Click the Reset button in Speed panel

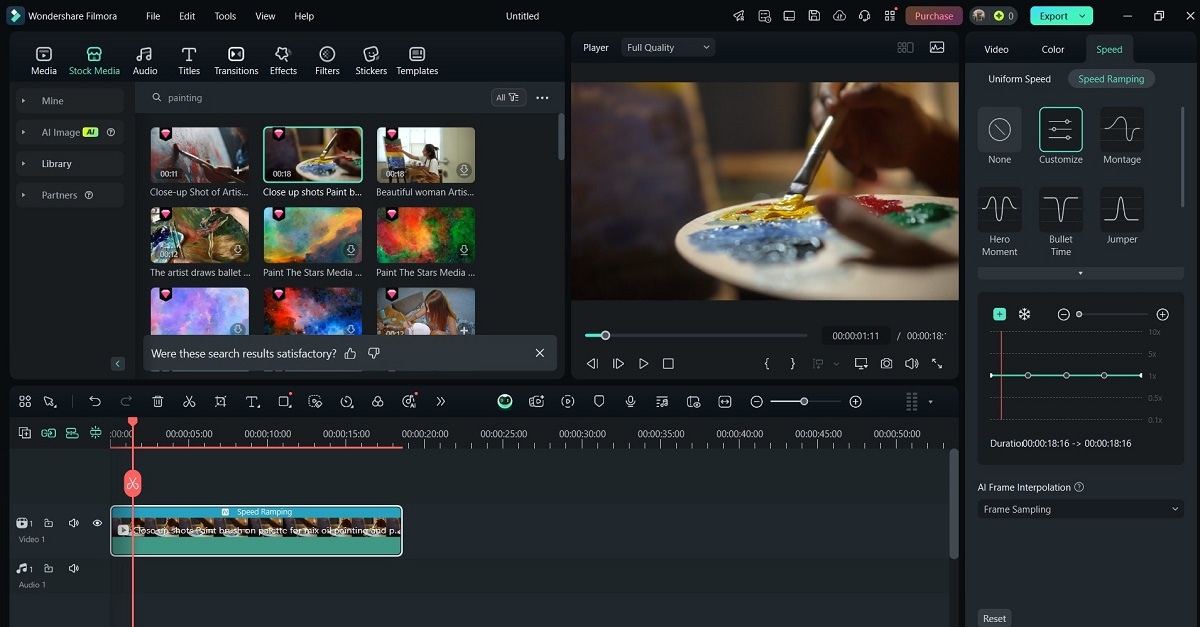tap(994, 618)
